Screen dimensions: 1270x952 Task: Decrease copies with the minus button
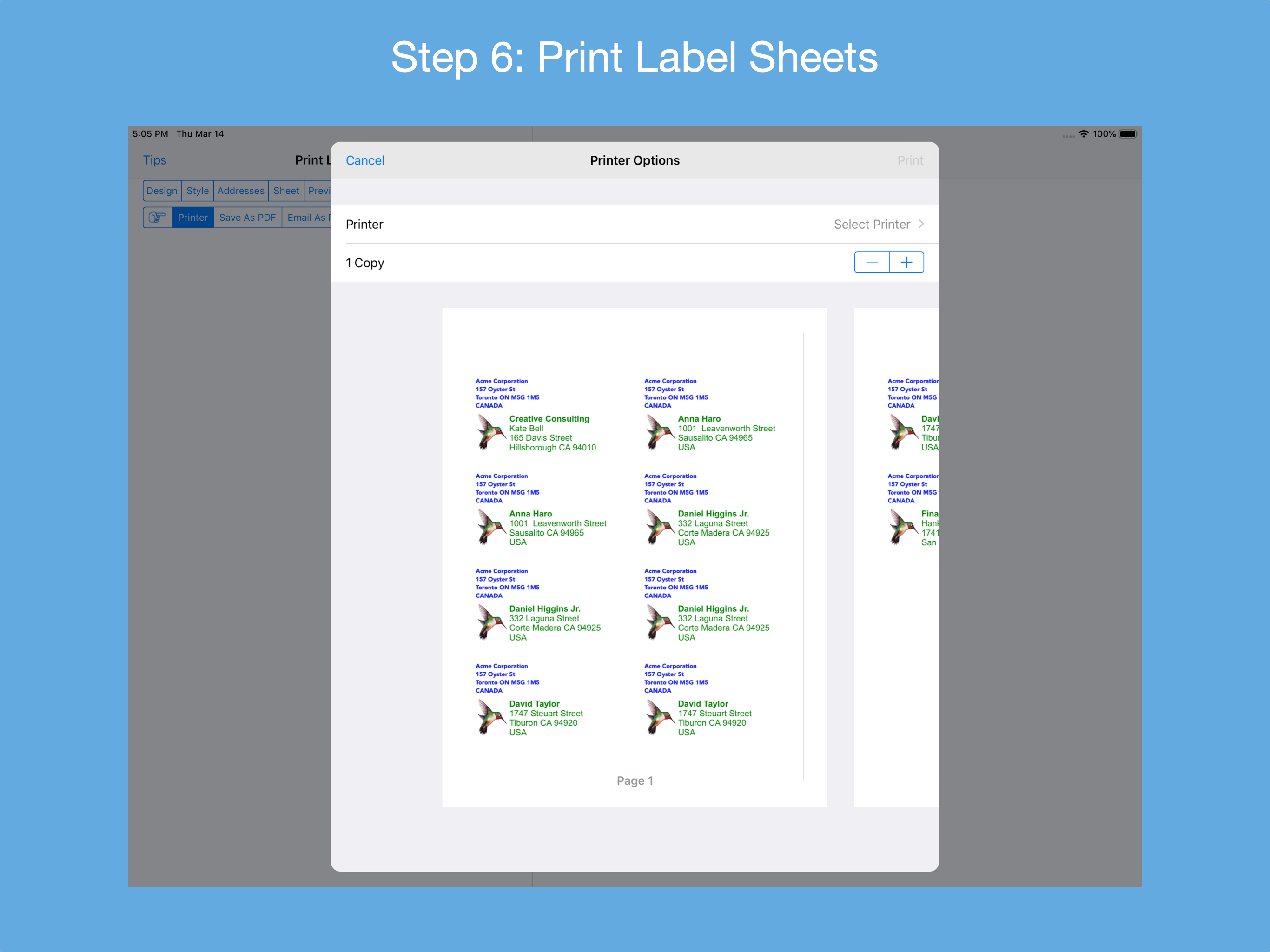tap(872, 262)
